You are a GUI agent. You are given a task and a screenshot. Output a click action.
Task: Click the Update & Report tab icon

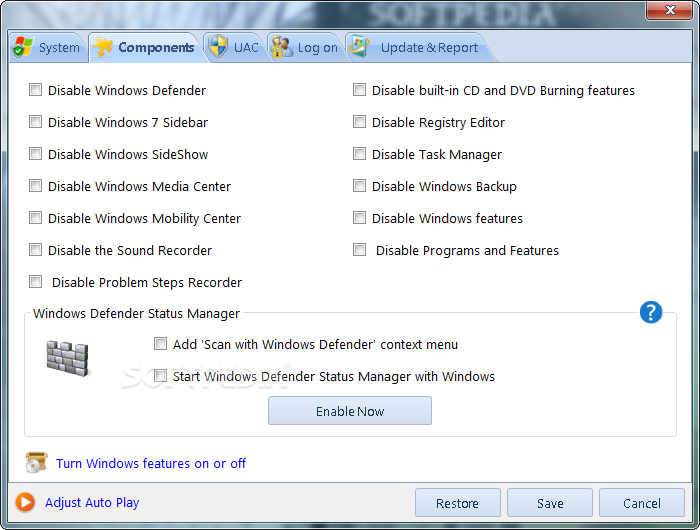coord(360,46)
